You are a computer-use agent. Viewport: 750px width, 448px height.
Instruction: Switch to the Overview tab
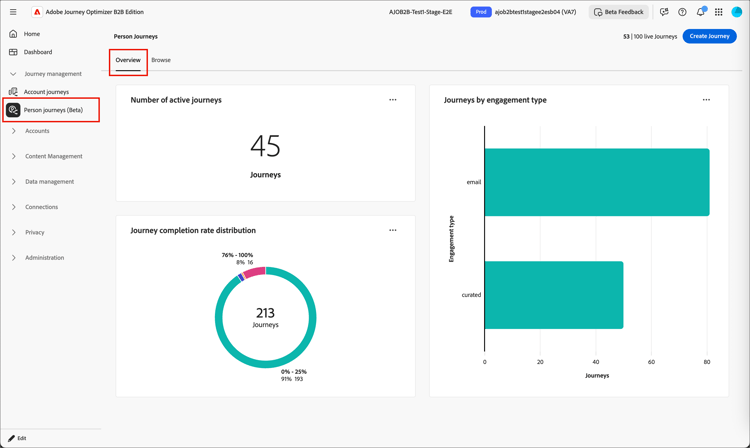coord(128,60)
